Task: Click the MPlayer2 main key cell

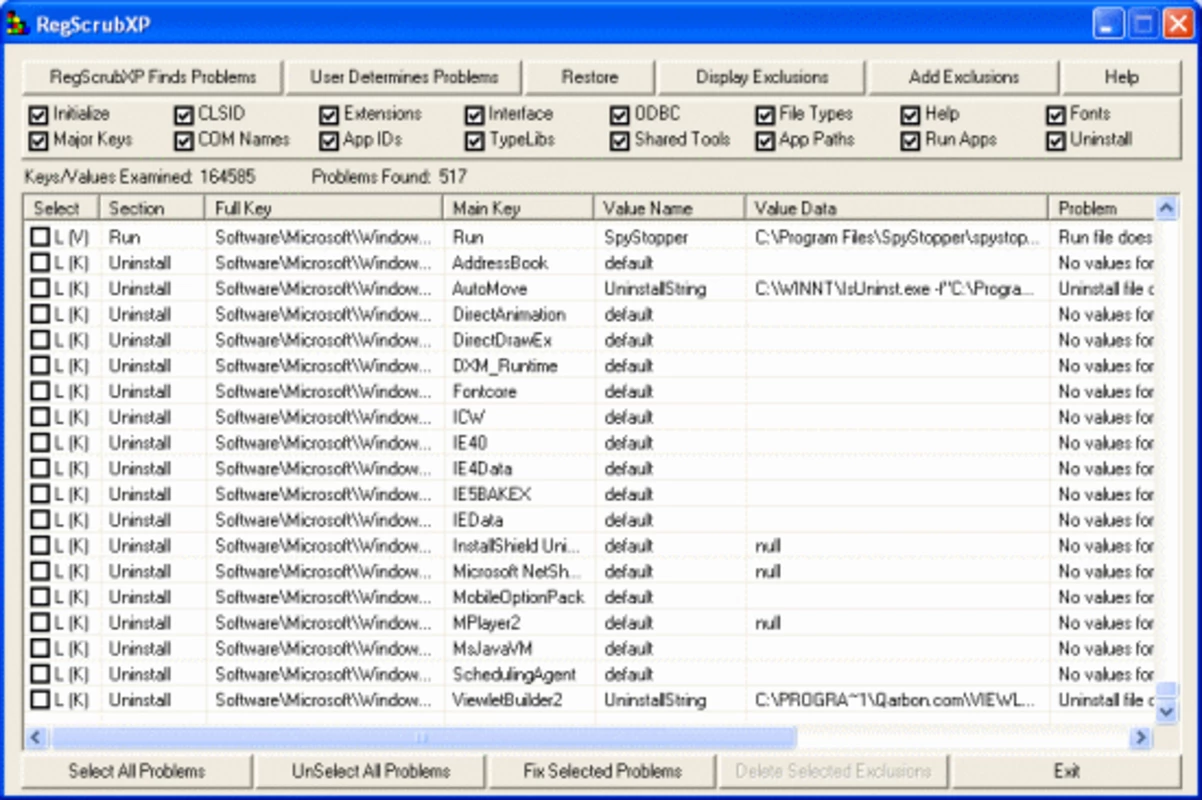Action: click(x=486, y=623)
